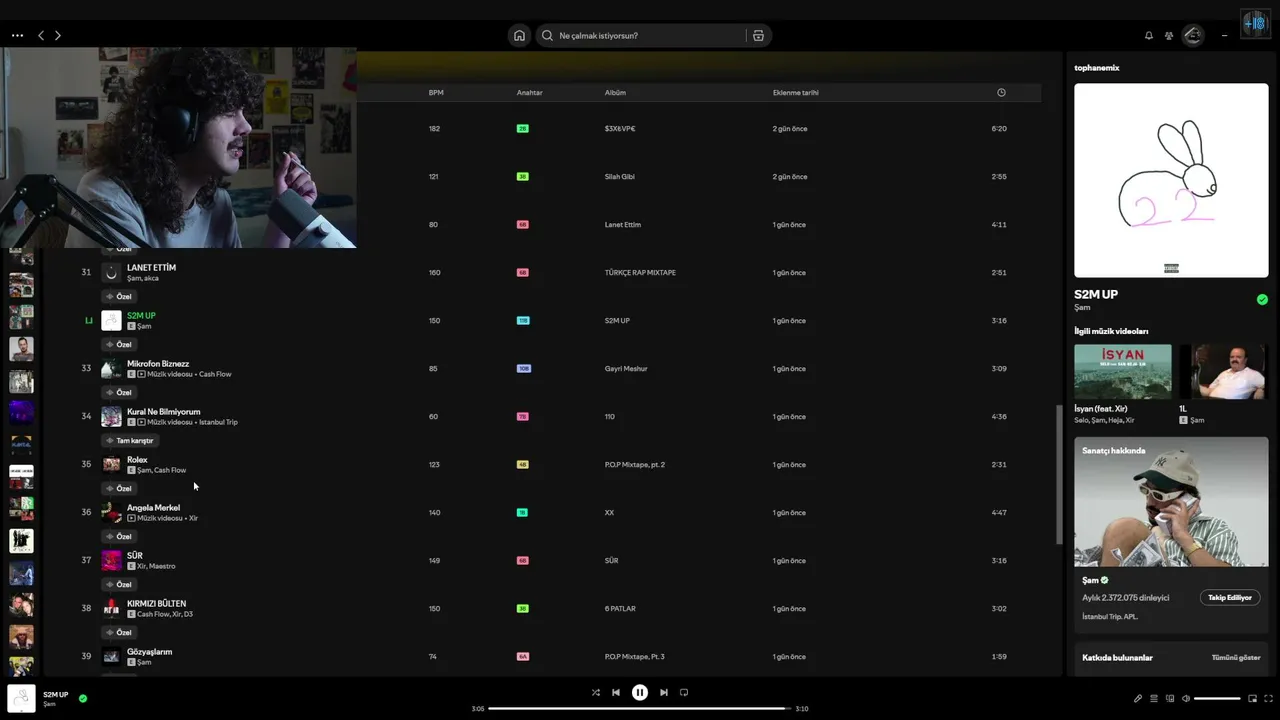Screen dimensions: 1280x720
Task: Click the Tam karıştır transition chip
Action: coord(130,440)
